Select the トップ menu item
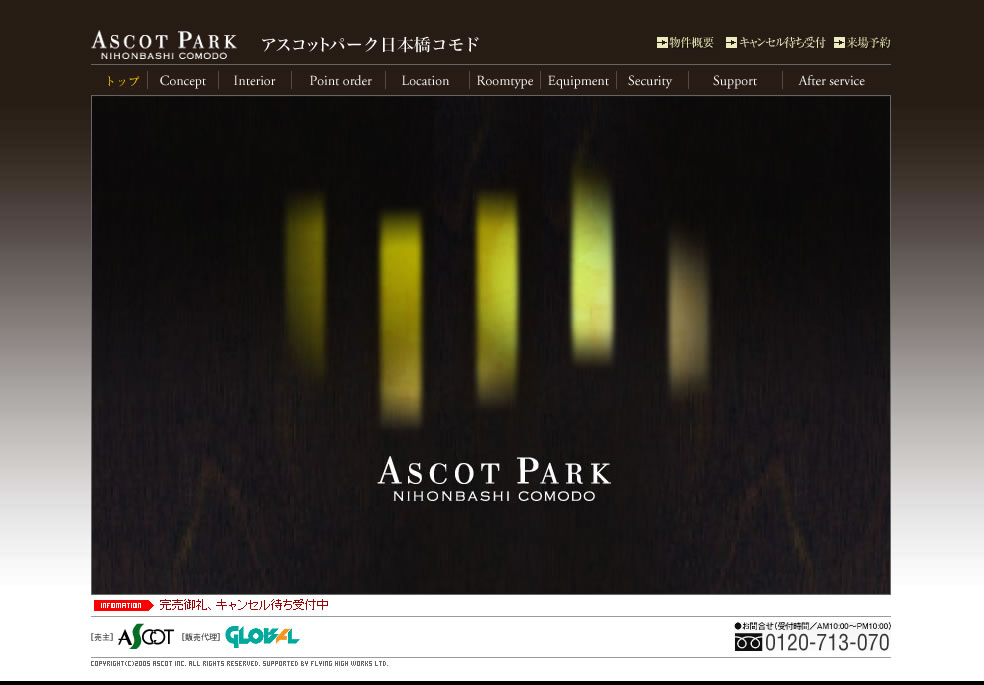Viewport: 984px width, 685px height. pyautogui.click(x=122, y=81)
